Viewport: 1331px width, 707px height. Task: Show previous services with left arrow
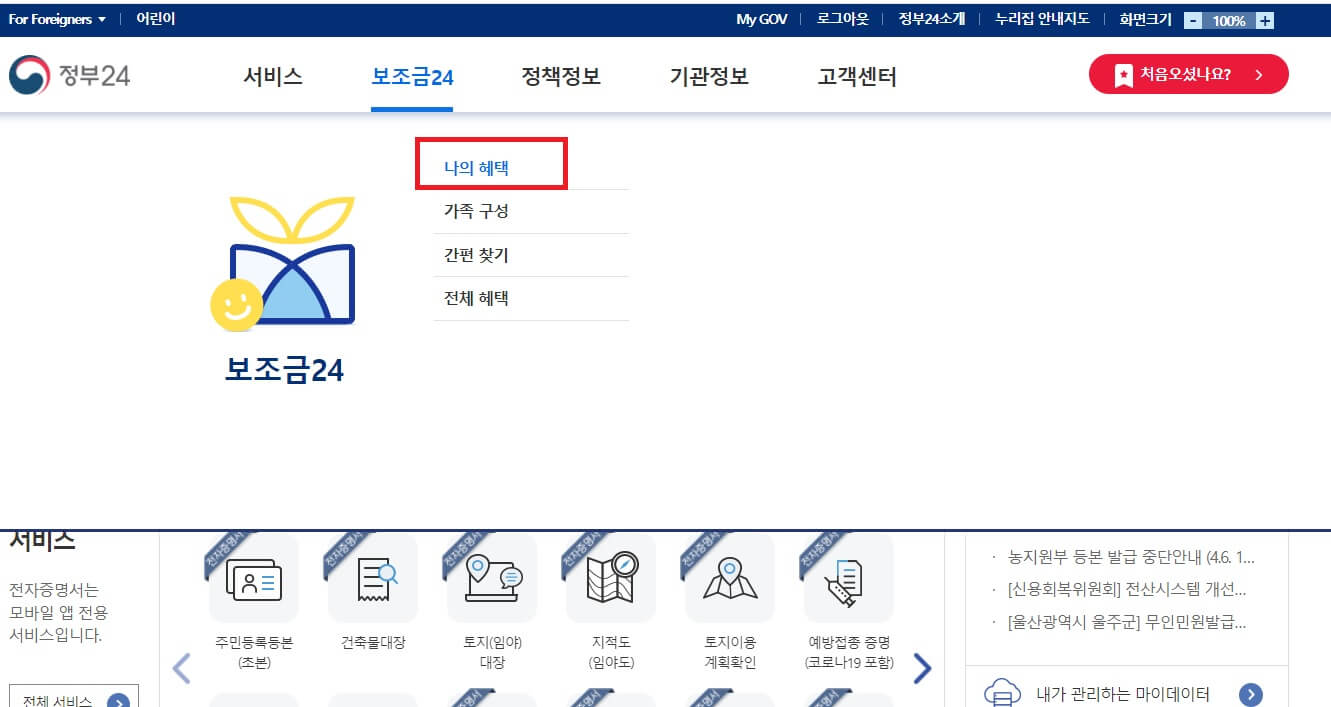click(x=182, y=668)
